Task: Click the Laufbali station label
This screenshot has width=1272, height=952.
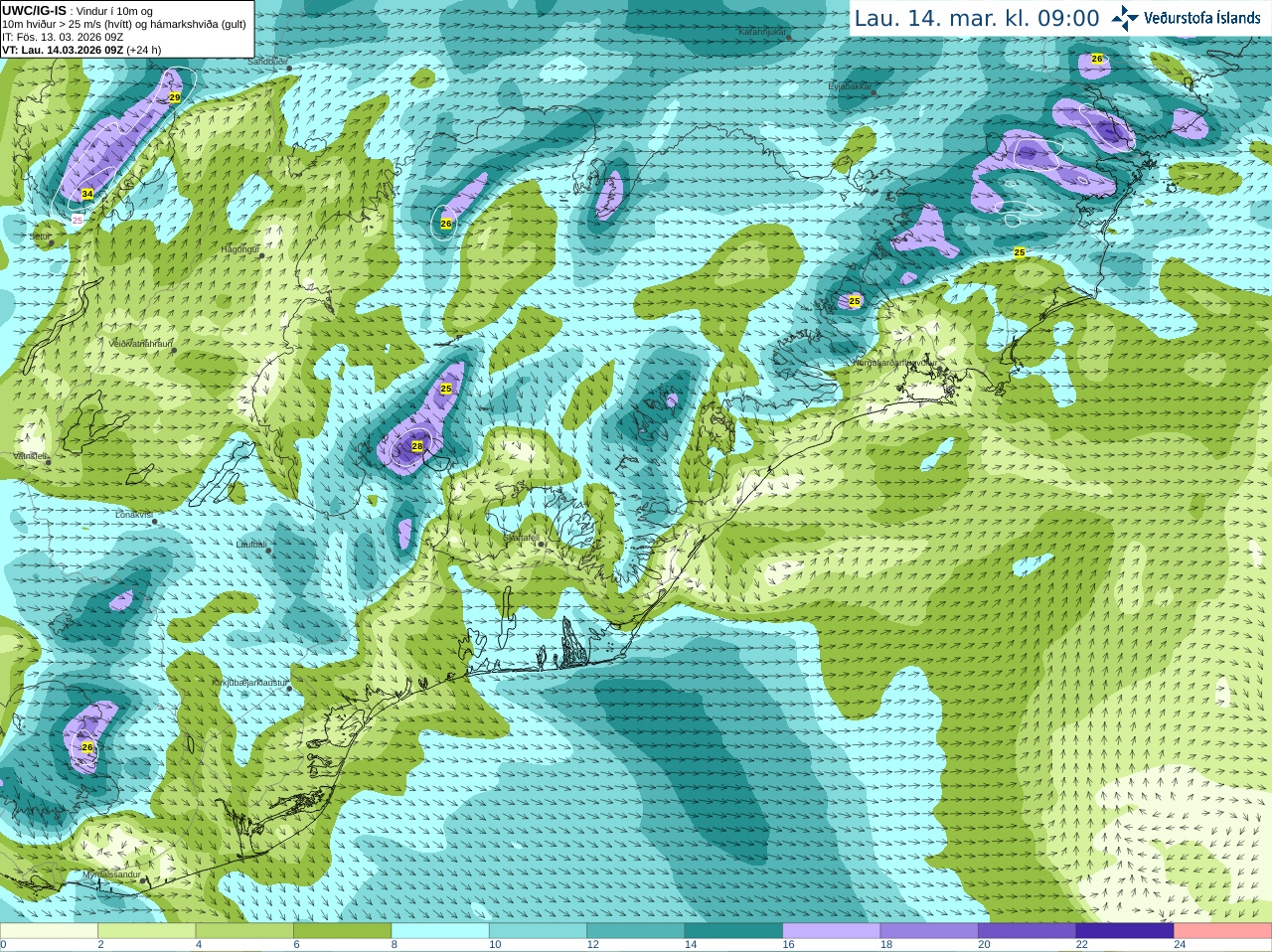Action: click(251, 545)
